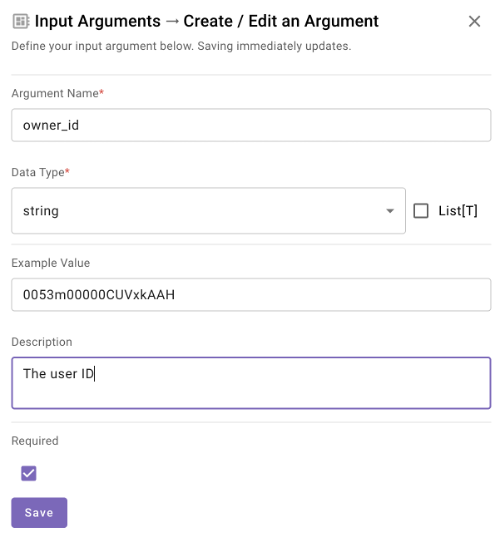Click the Data Type label
This screenshot has width=496, height=542.
click(40, 172)
